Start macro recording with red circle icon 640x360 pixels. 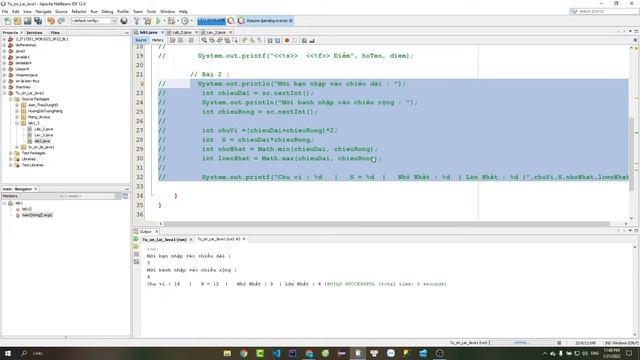[287, 40]
